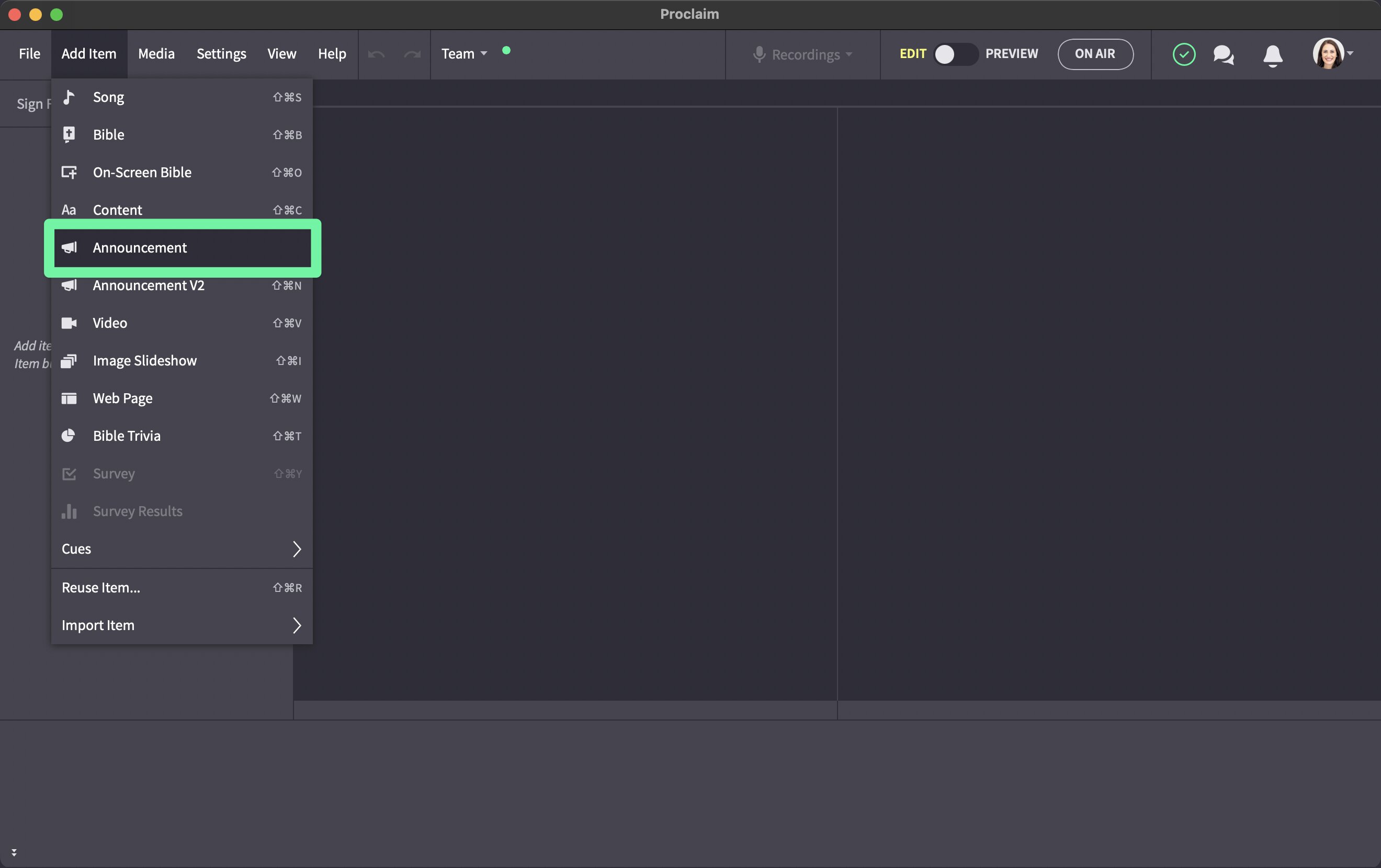Viewport: 1381px width, 868px height.
Task: Click the Bible book icon in menu
Action: 69,135
